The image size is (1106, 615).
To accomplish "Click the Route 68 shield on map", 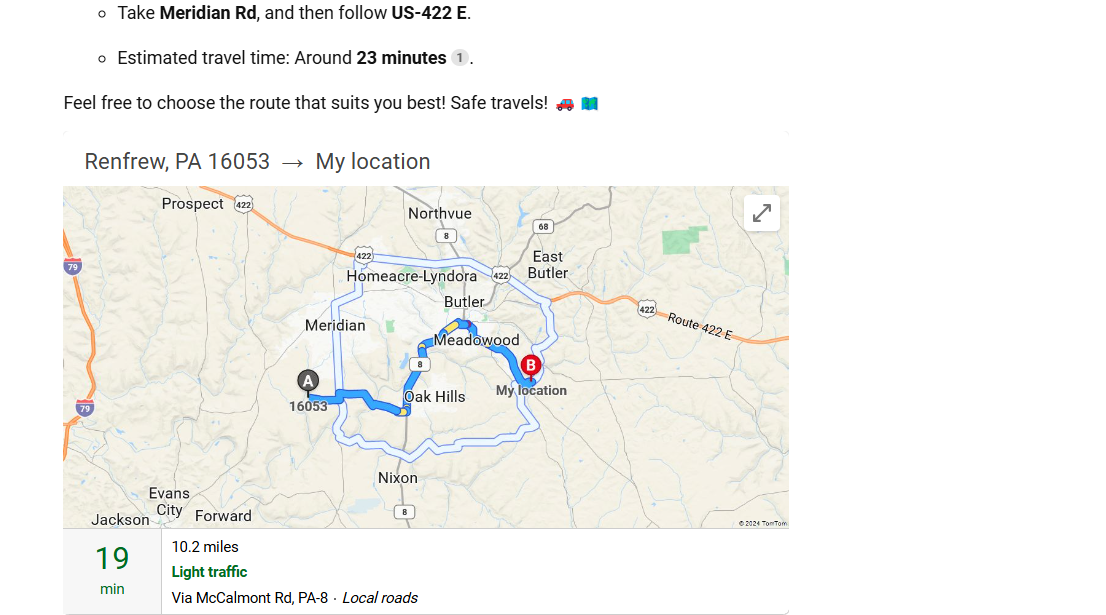I will coord(543,227).
